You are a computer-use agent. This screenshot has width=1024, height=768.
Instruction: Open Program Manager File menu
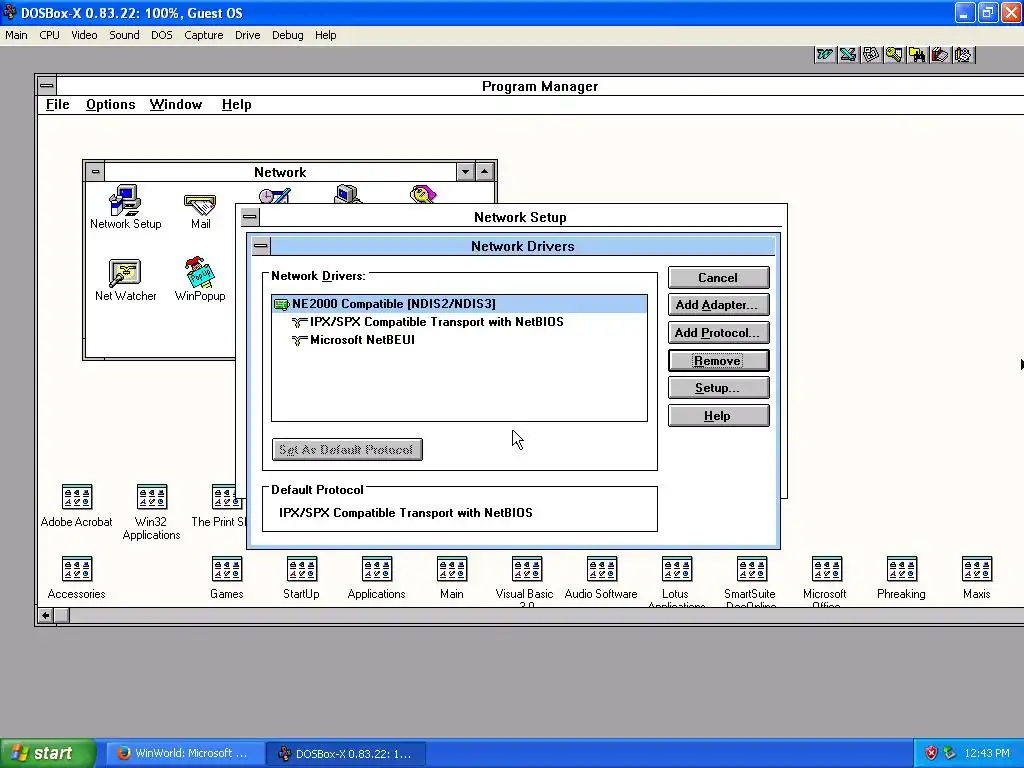pos(57,104)
